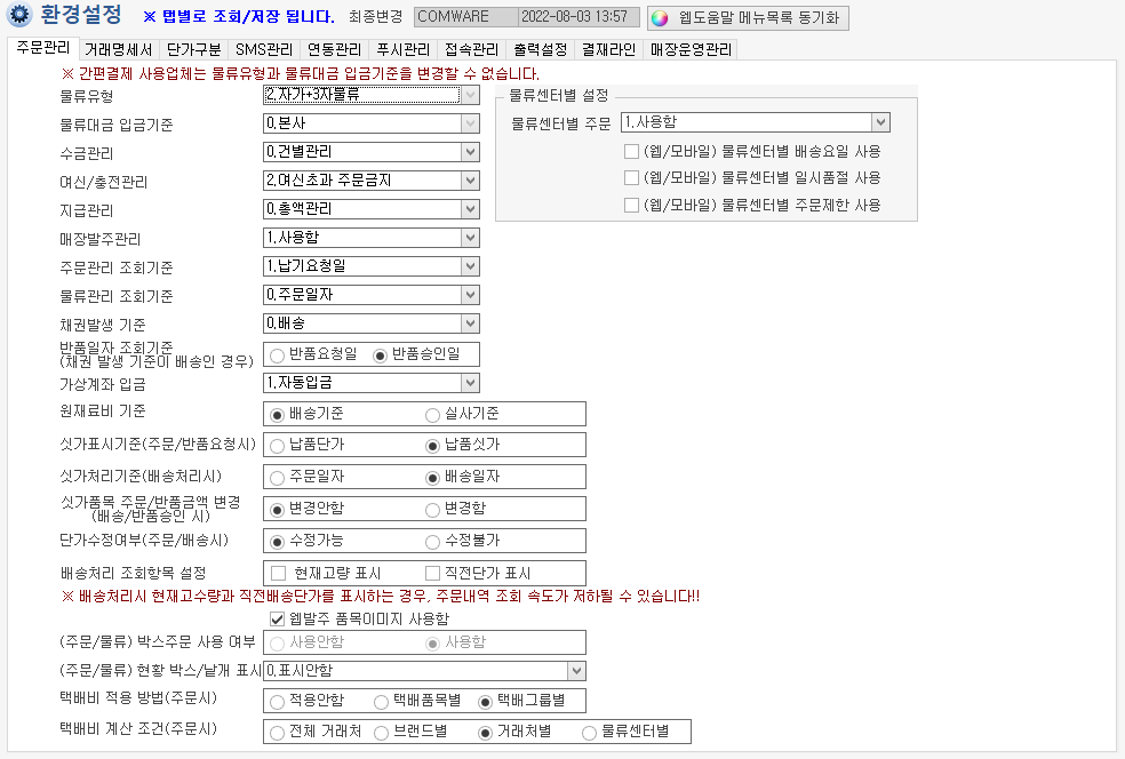1125x759 pixels.
Task: Choose the 브랜드별 radio option
Action: point(381,733)
